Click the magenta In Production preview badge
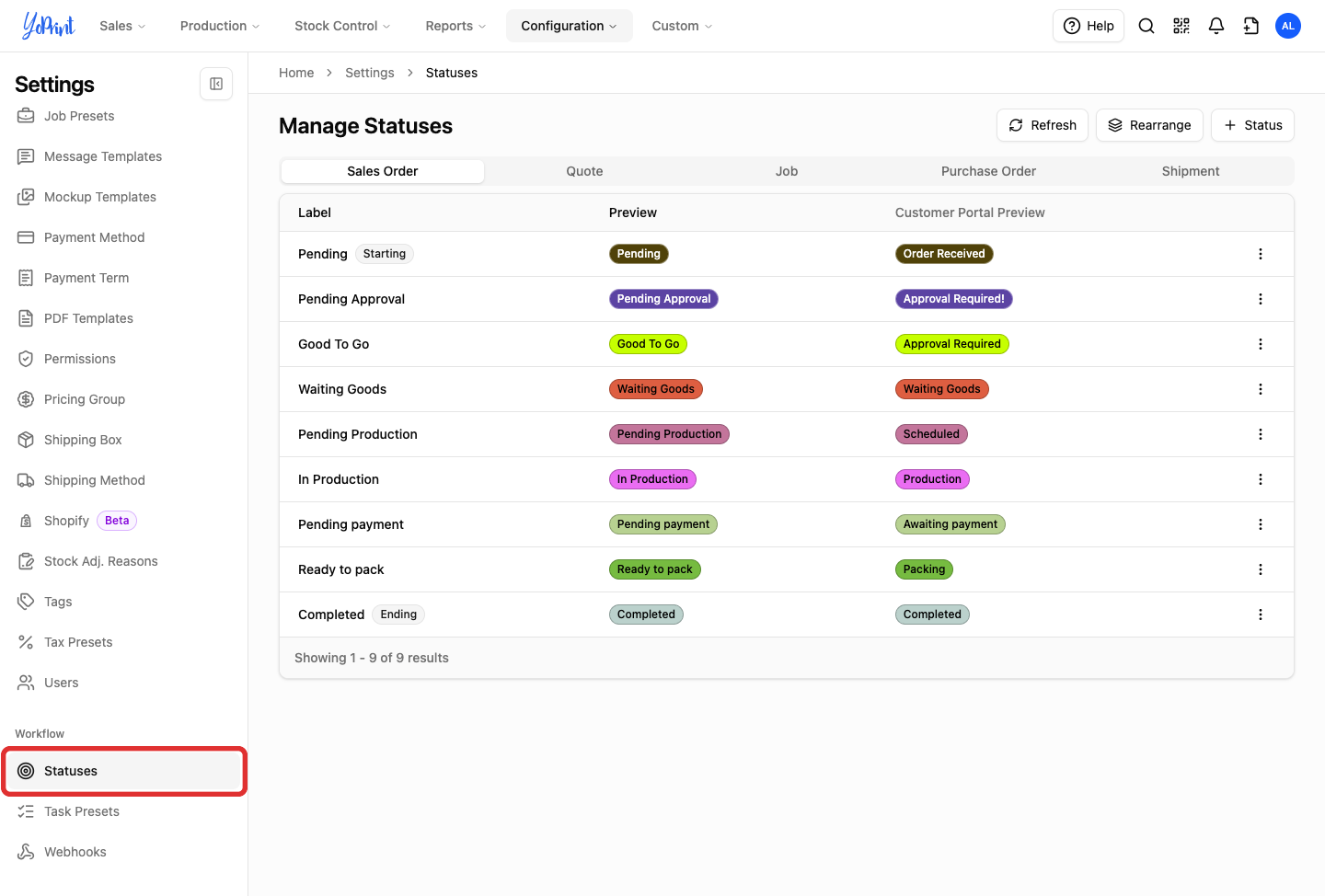 [652, 479]
